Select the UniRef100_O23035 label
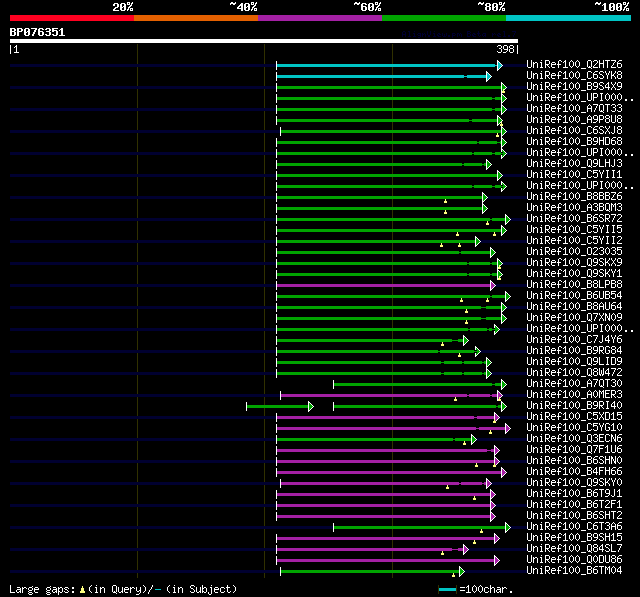This screenshot has width=640, height=597. click(574, 251)
